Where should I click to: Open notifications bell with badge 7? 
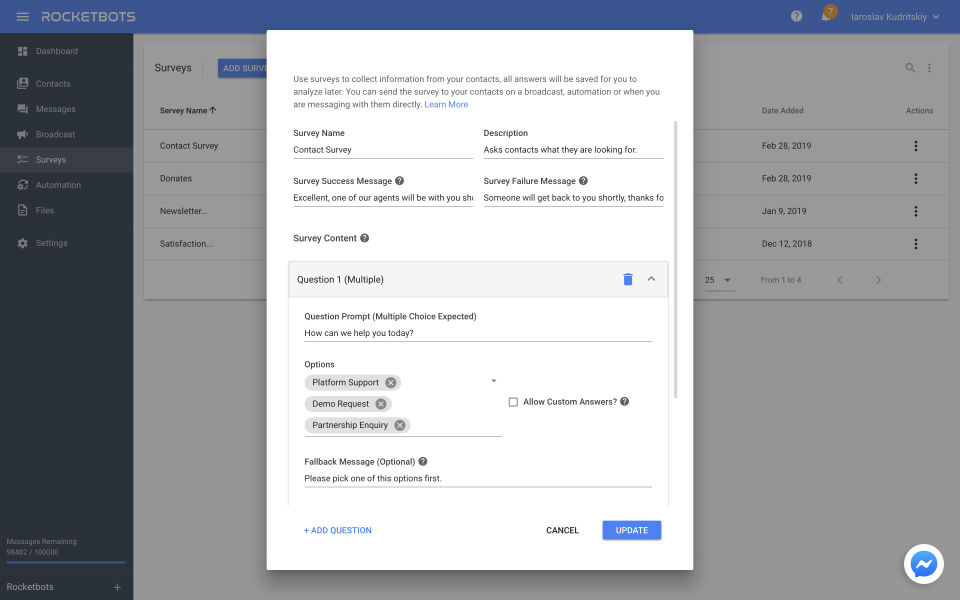(826, 16)
